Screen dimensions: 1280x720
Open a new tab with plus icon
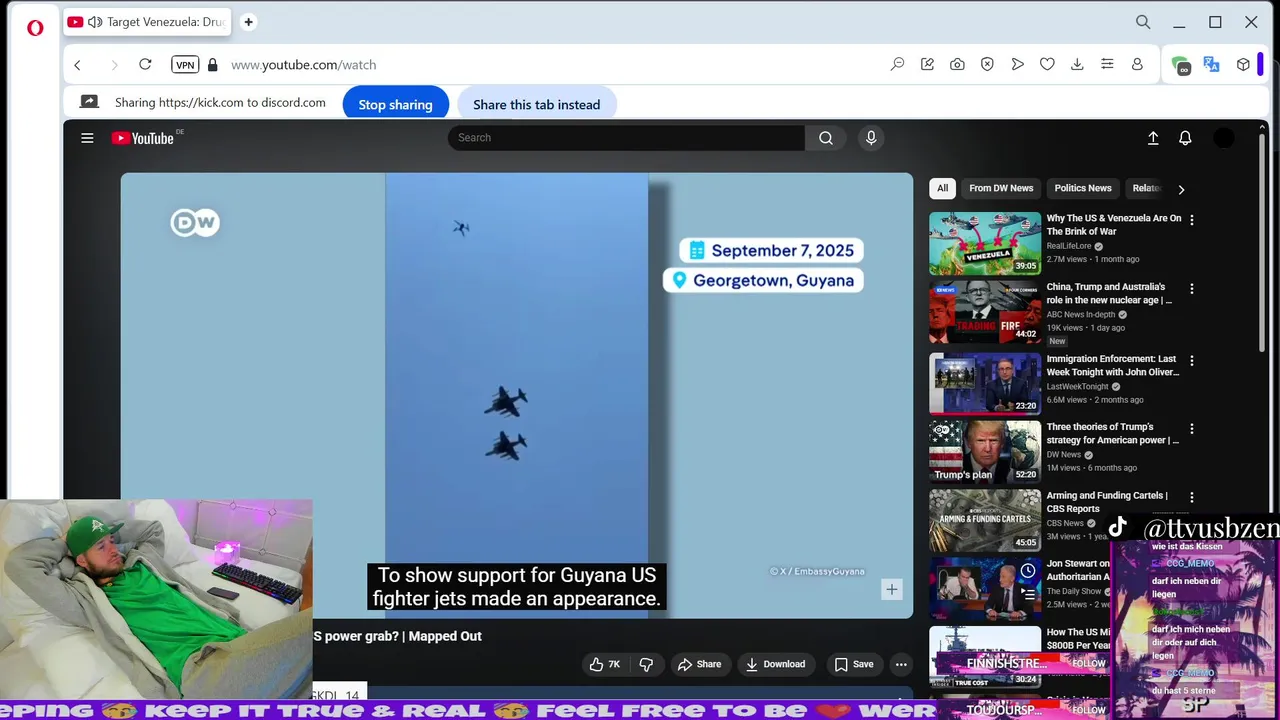coord(248,22)
